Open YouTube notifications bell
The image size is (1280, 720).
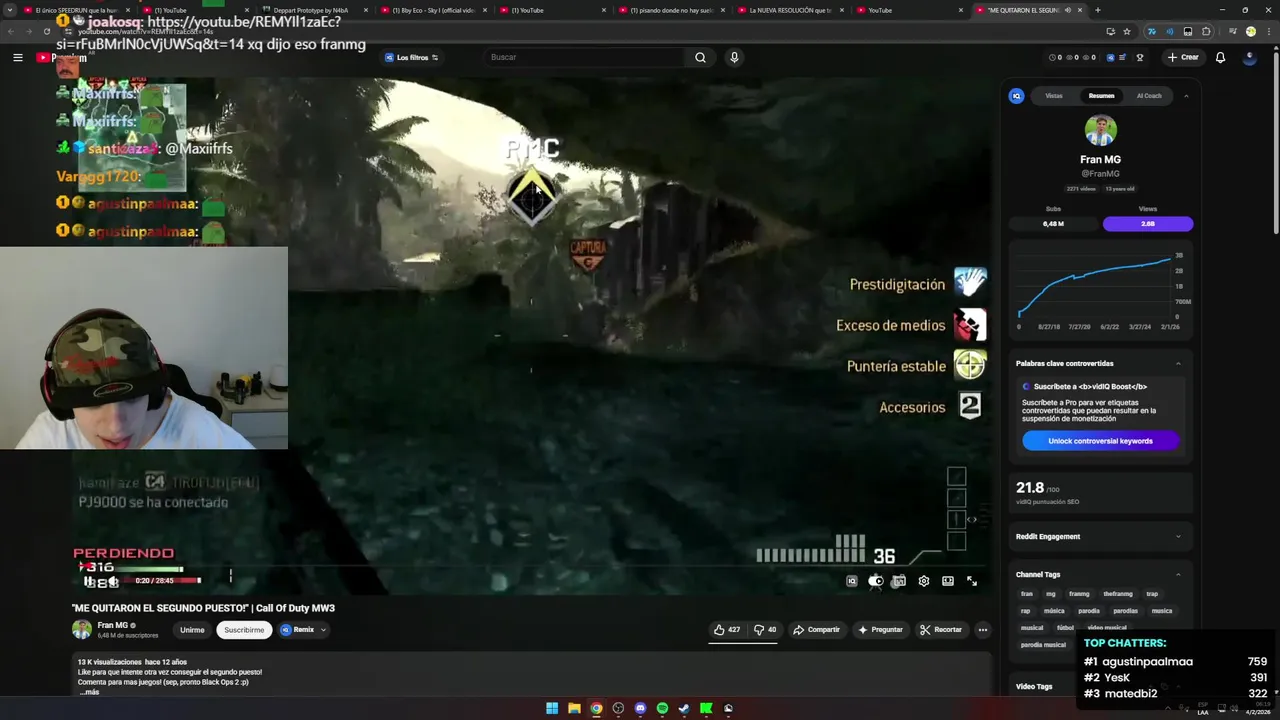[1220, 57]
